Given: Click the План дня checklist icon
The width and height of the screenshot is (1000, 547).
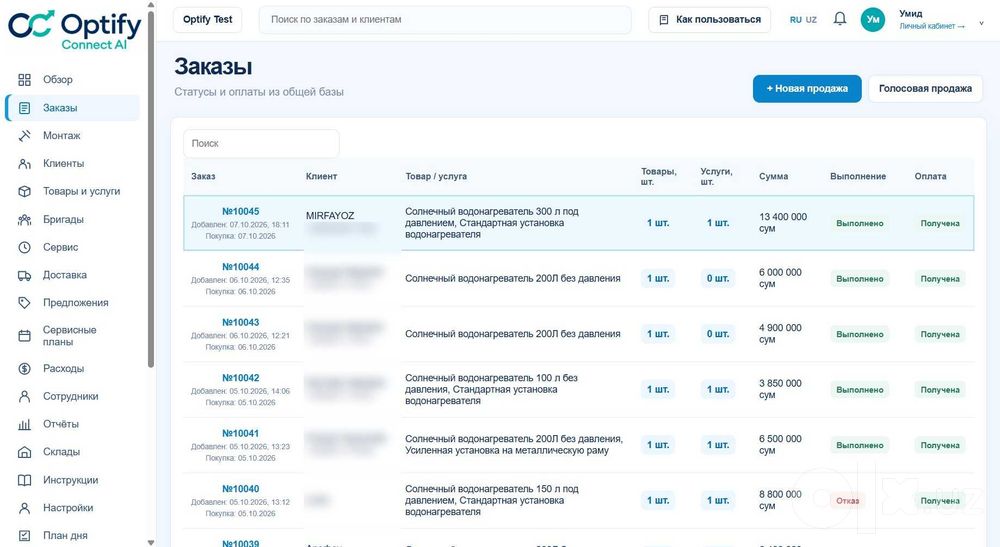Looking at the screenshot, I should pyautogui.click(x=24, y=536).
